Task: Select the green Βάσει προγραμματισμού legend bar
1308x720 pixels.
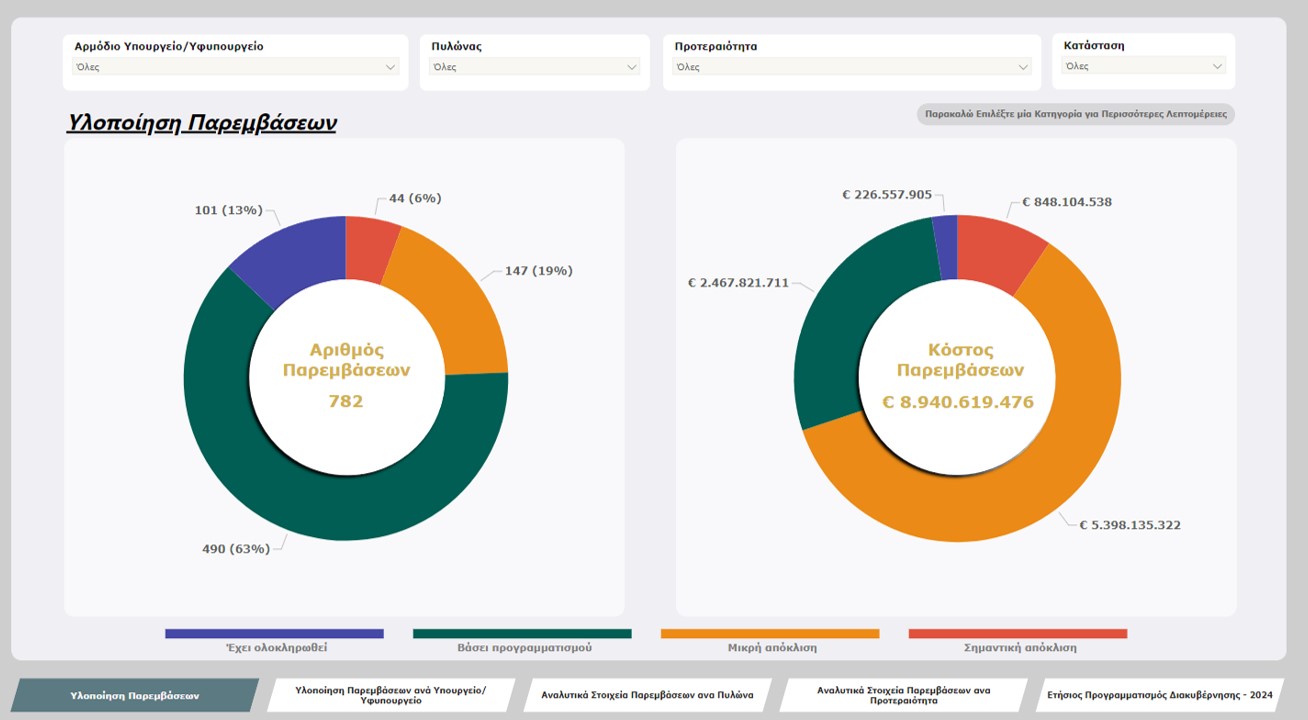Action: click(522, 633)
